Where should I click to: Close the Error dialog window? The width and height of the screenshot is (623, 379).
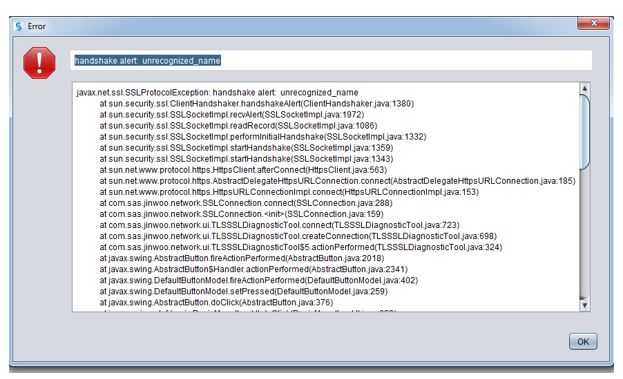tap(593, 23)
